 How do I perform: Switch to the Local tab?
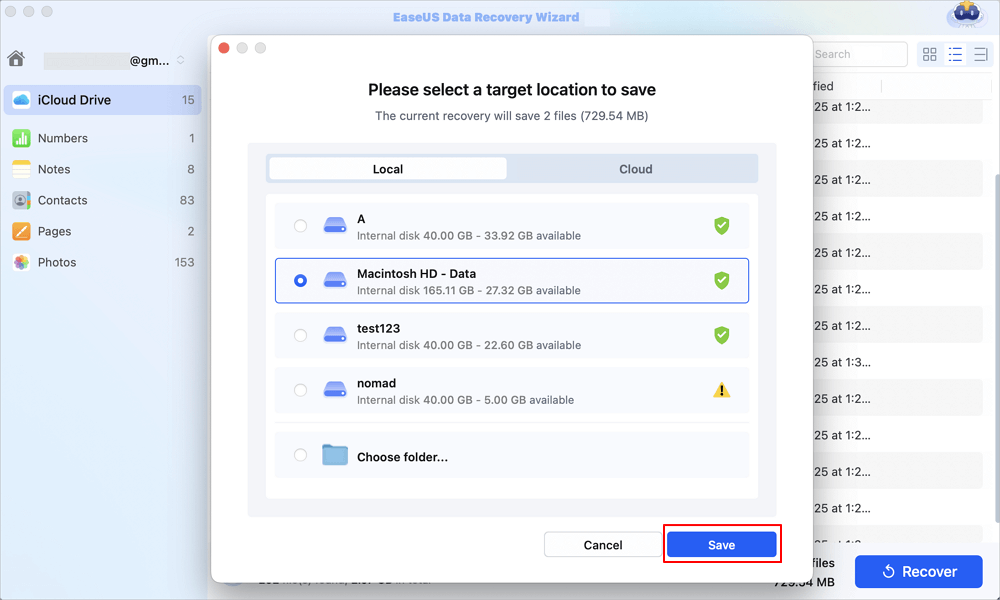coord(388,169)
